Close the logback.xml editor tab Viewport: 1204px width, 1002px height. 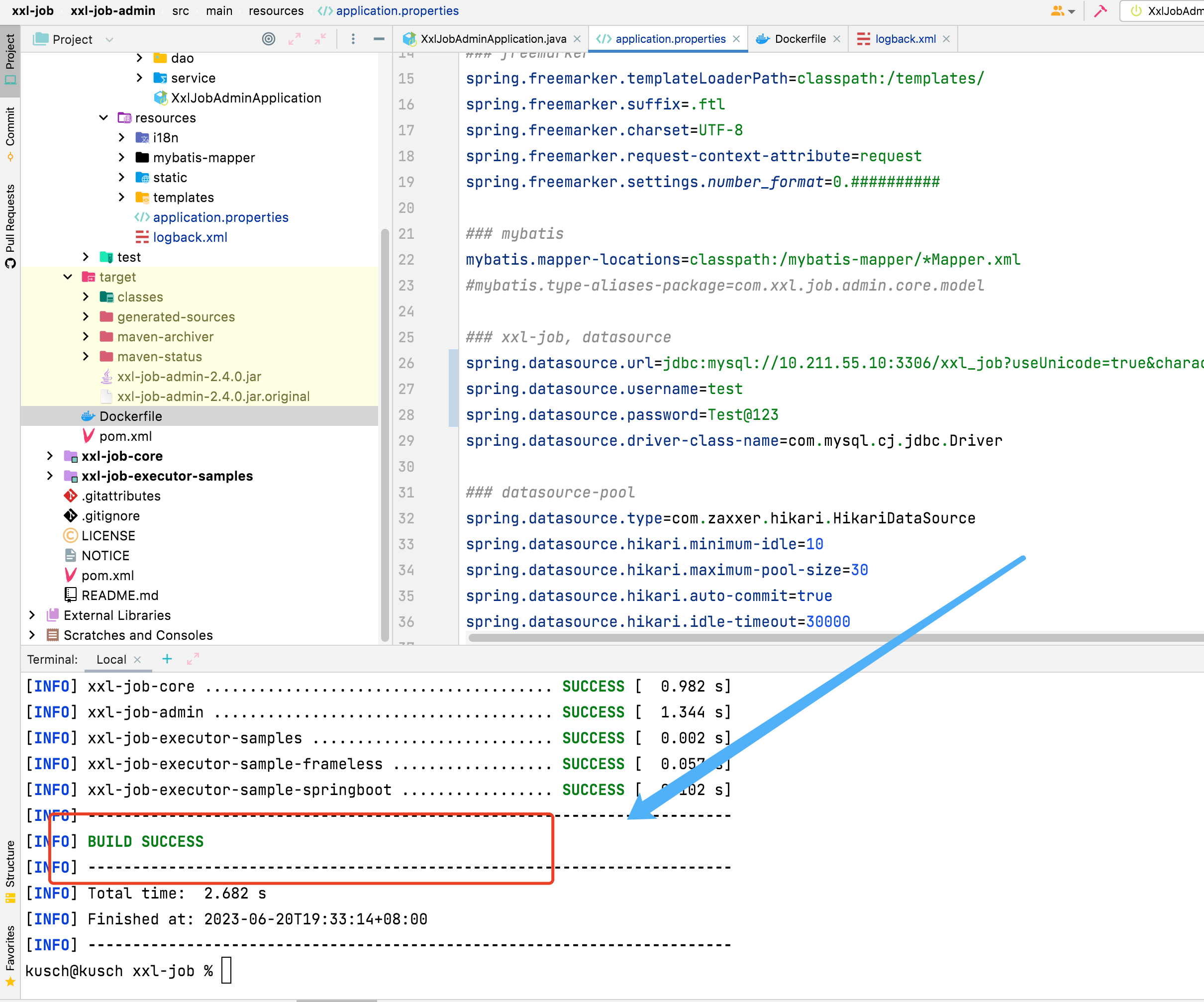coord(946,39)
